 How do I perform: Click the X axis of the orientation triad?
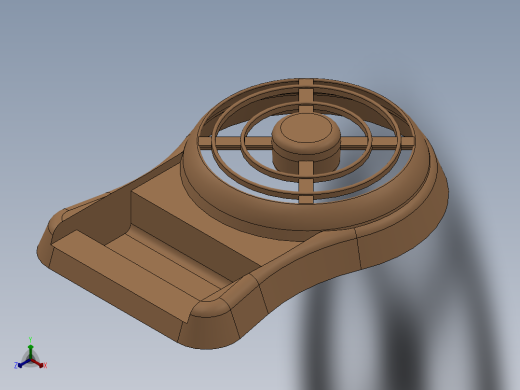38,363
